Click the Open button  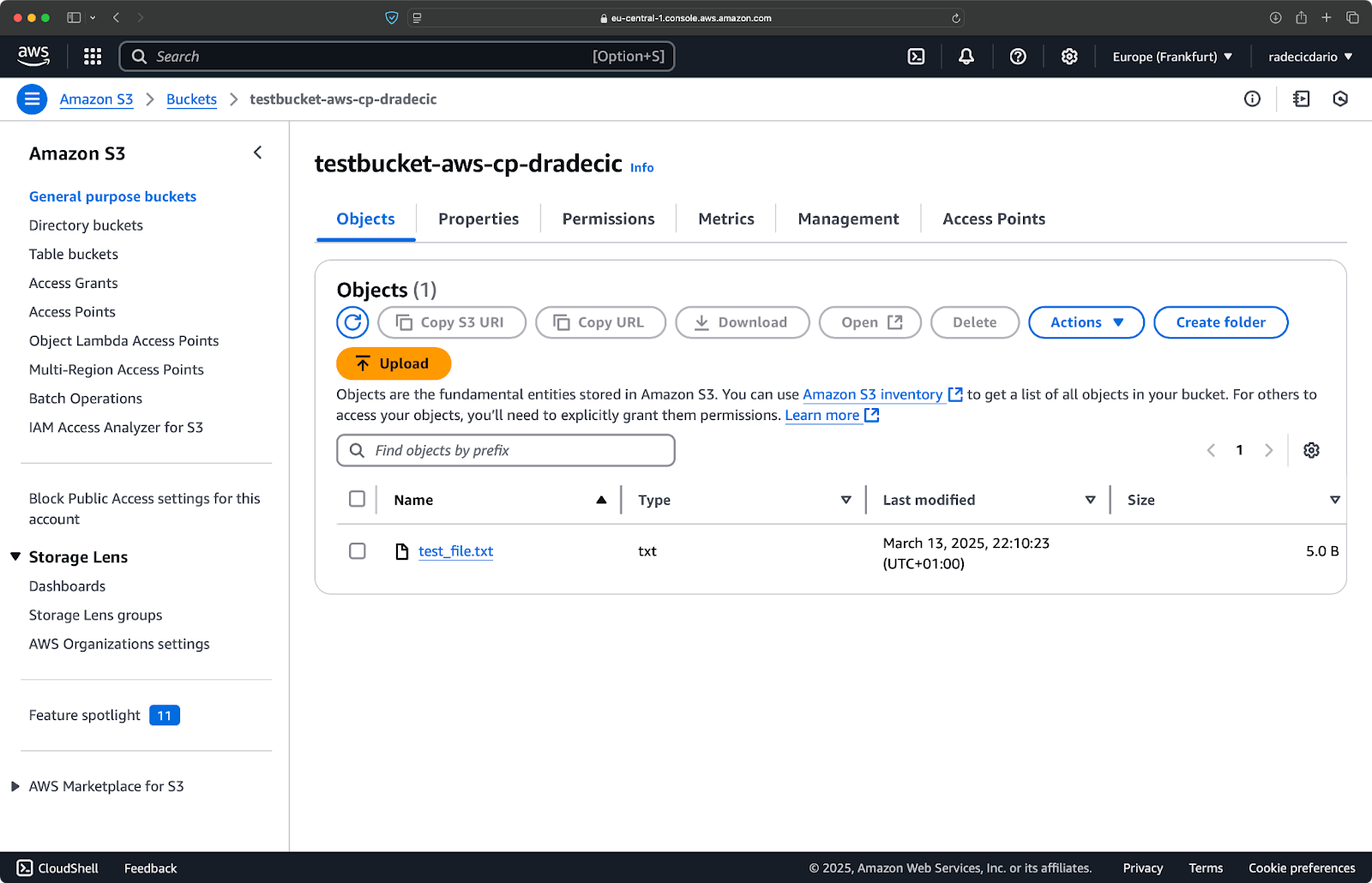870,322
